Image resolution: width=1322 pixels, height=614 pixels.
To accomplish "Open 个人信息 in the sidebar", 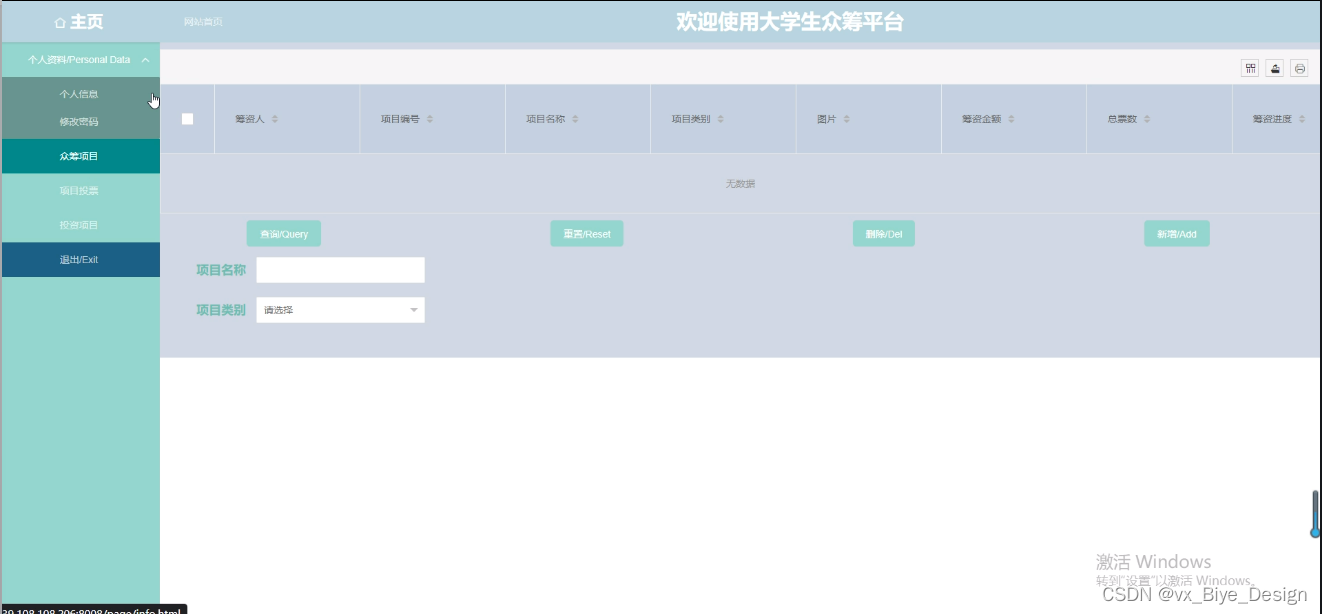I will 79,94.
